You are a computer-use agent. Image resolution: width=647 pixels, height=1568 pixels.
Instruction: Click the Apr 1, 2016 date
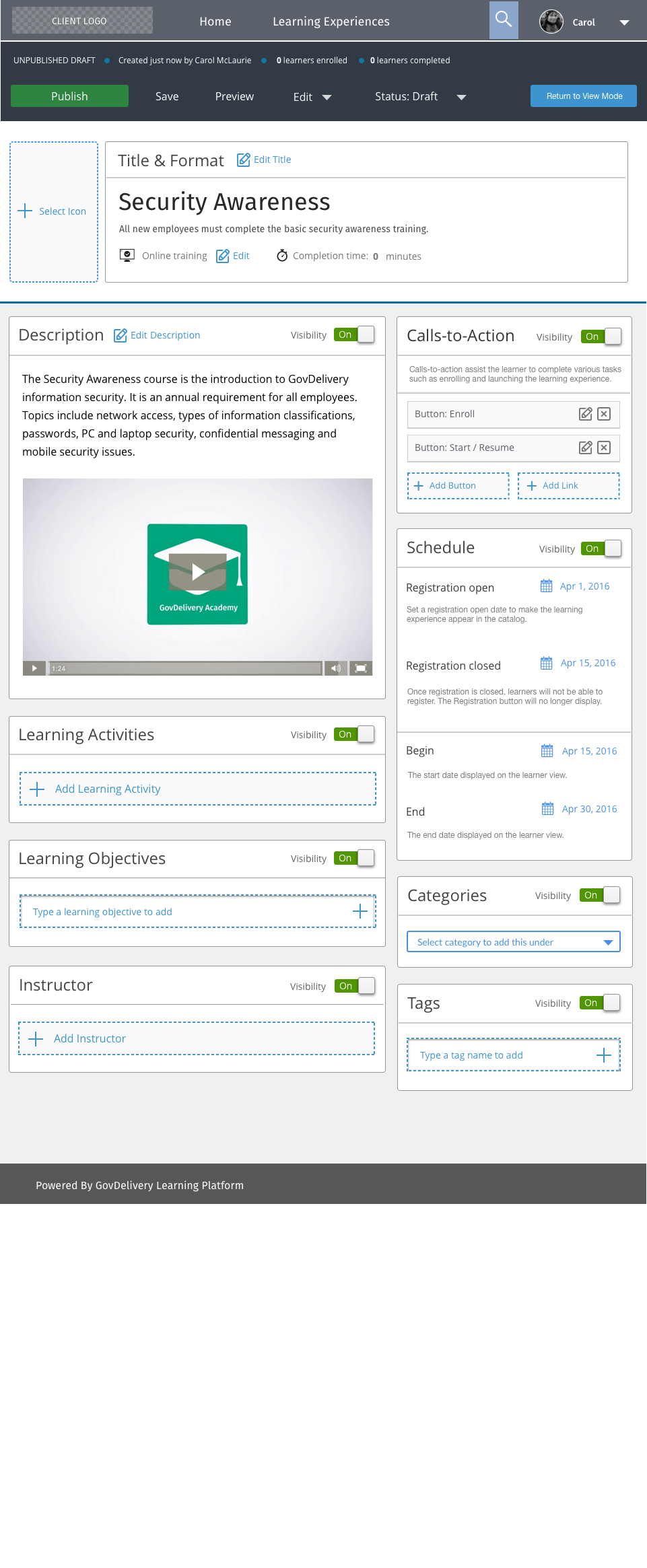pos(584,586)
